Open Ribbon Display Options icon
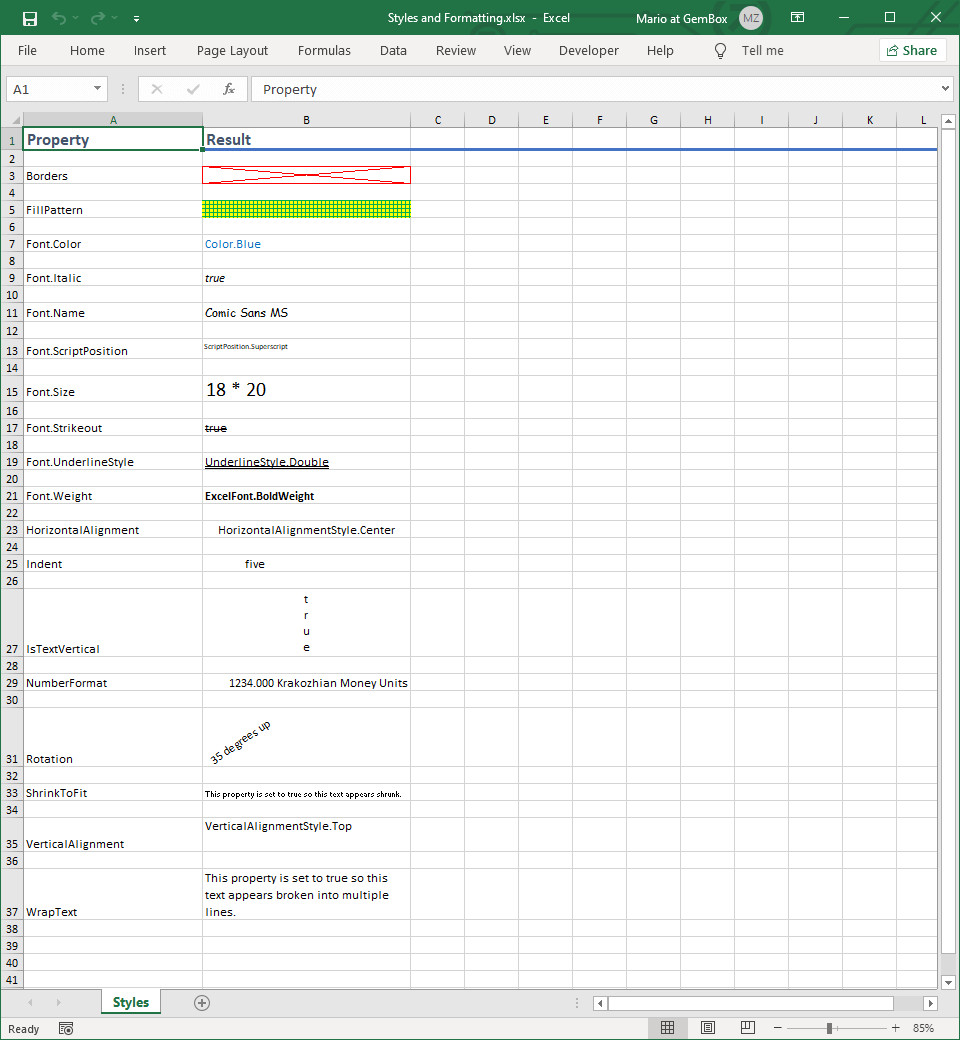The width and height of the screenshot is (960, 1040). (x=797, y=18)
